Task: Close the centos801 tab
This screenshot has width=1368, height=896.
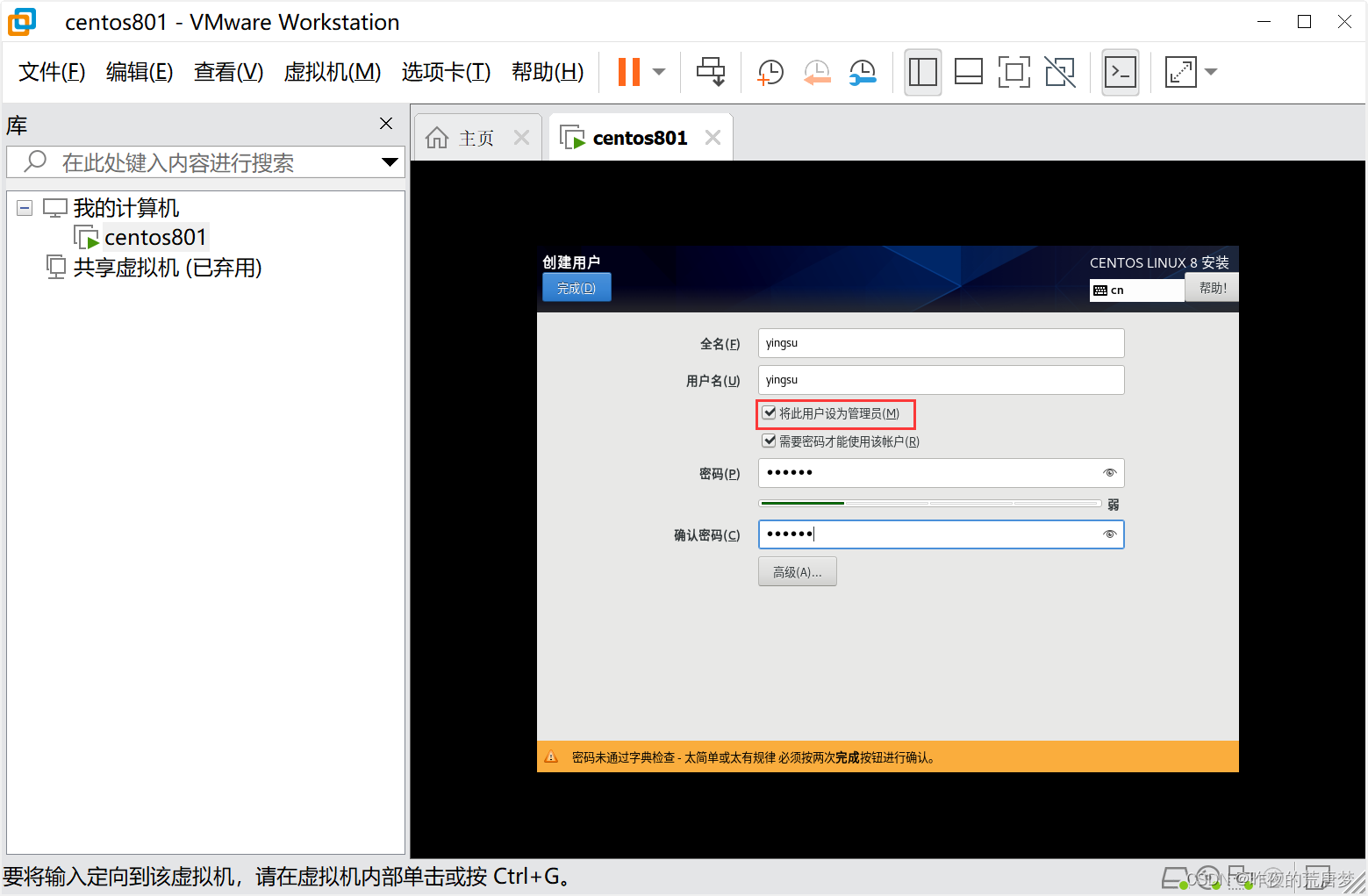Action: click(713, 138)
